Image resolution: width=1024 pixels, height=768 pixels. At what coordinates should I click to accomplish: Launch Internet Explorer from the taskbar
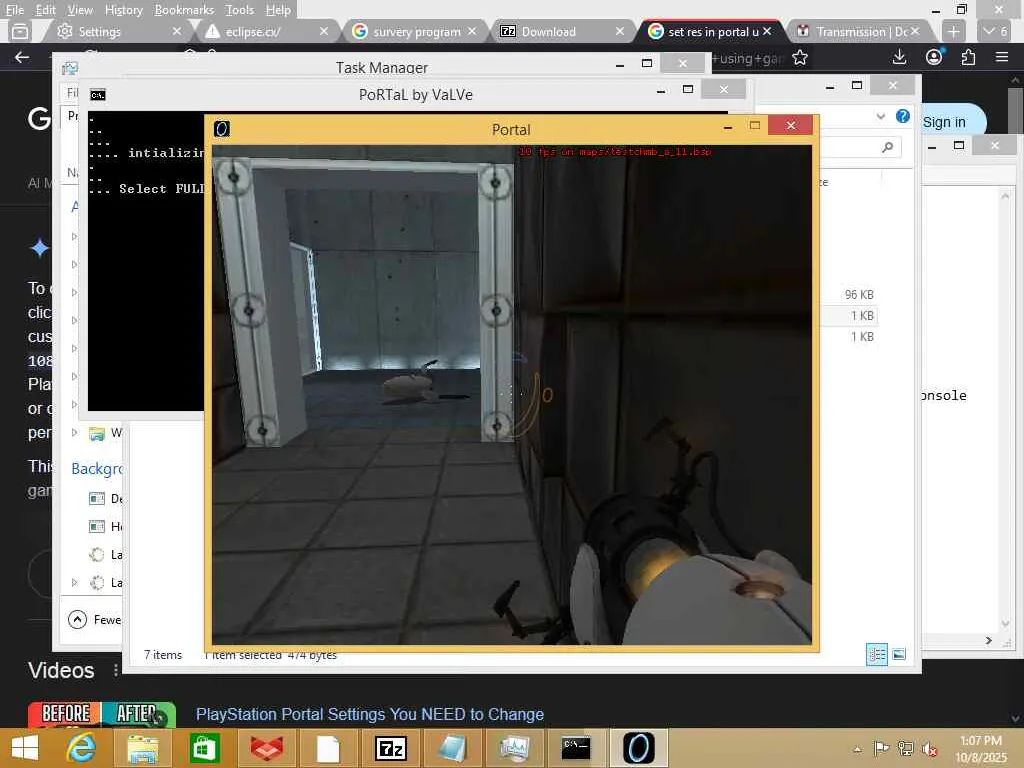[82, 748]
